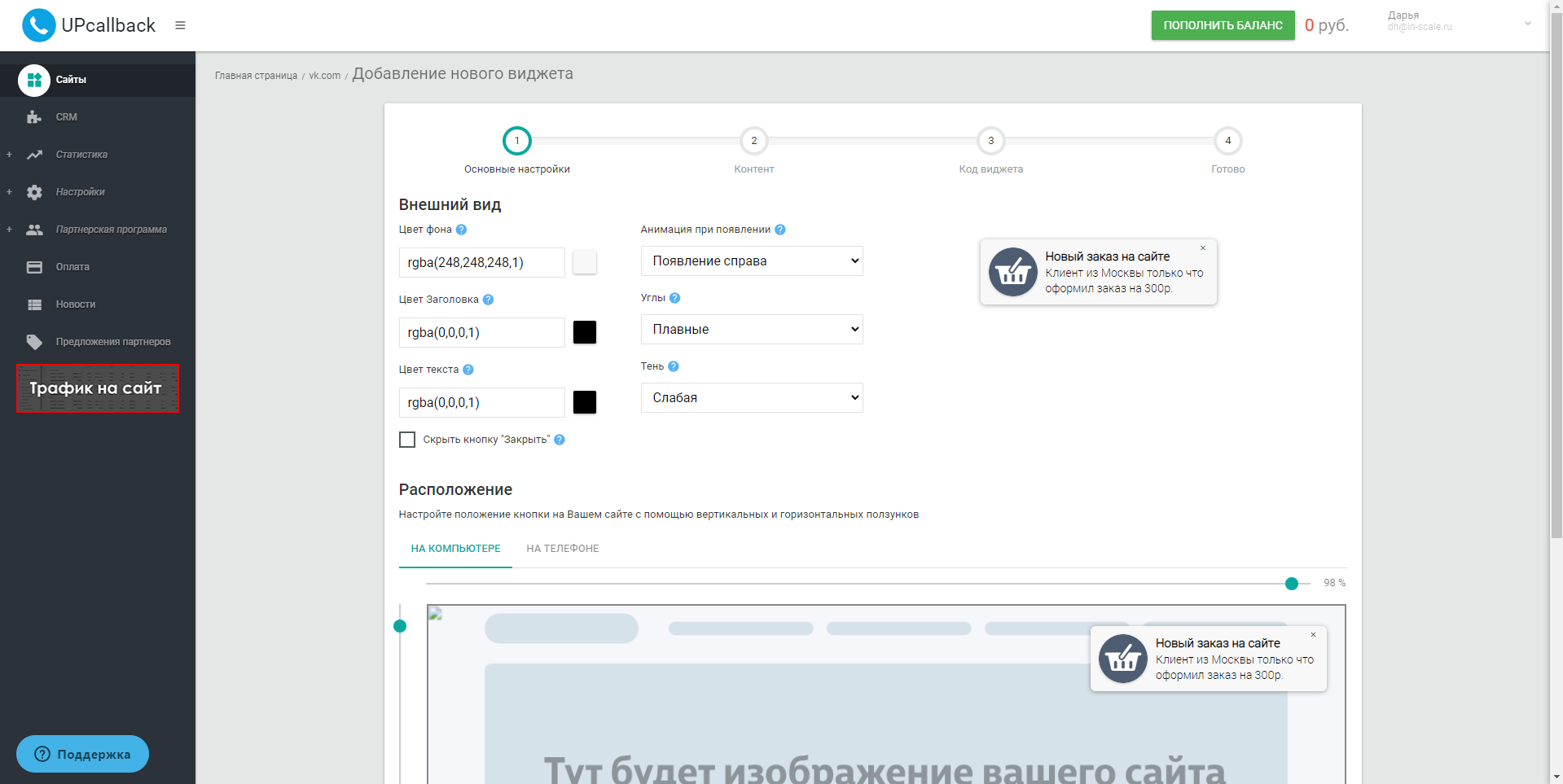Viewport: 1563px width, 784px height.
Task: Close the notification widget in site preview
Action: point(1313,635)
